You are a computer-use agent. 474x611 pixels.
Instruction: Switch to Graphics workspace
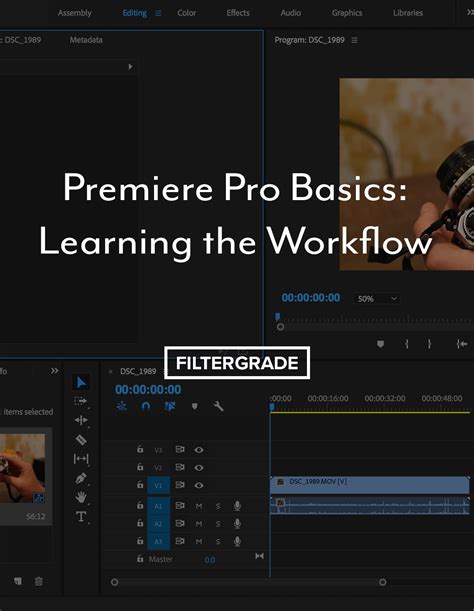(x=347, y=13)
